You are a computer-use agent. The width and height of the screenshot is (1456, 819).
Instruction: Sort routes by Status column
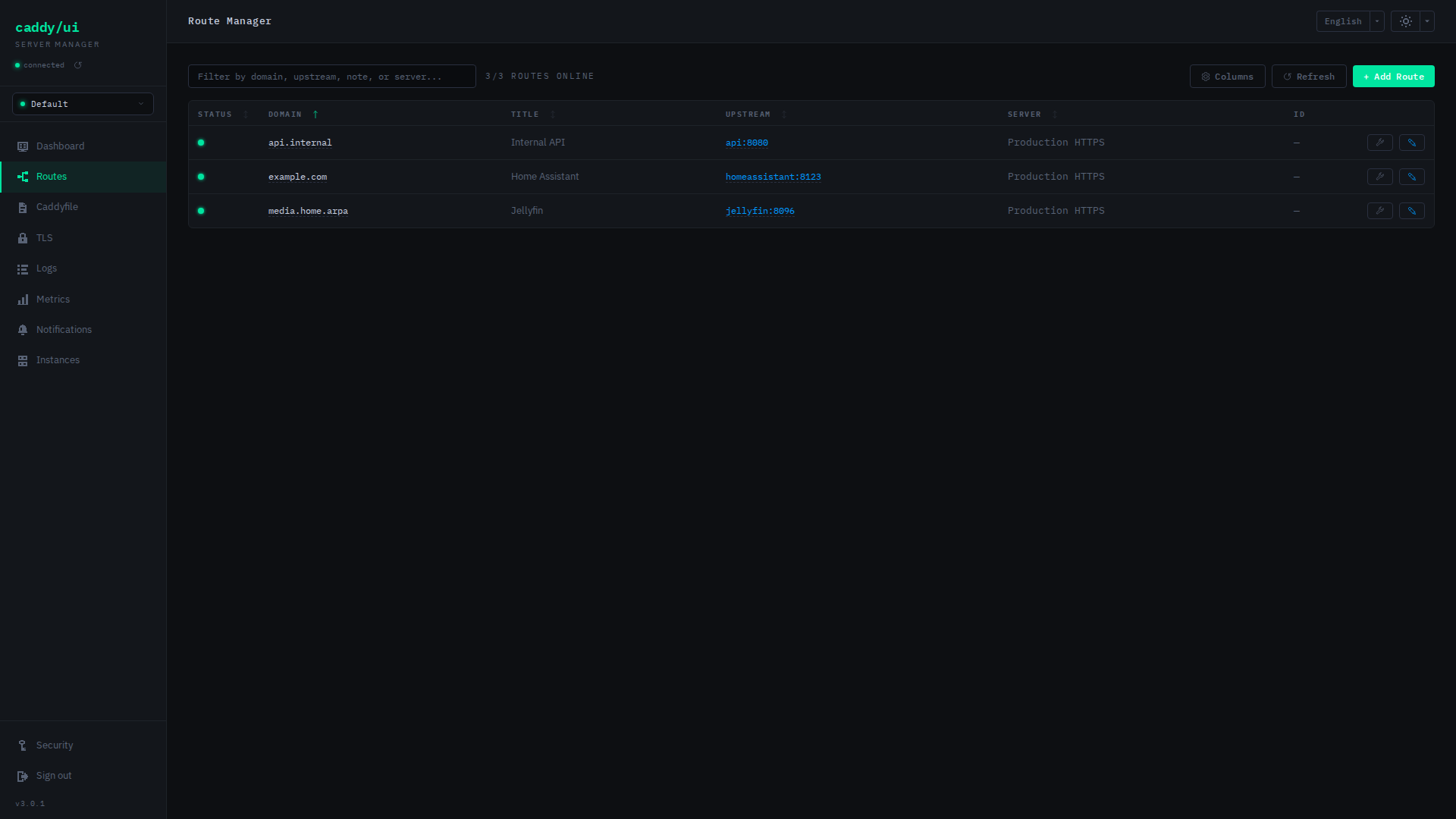pyautogui.click(x=223, y=115)
